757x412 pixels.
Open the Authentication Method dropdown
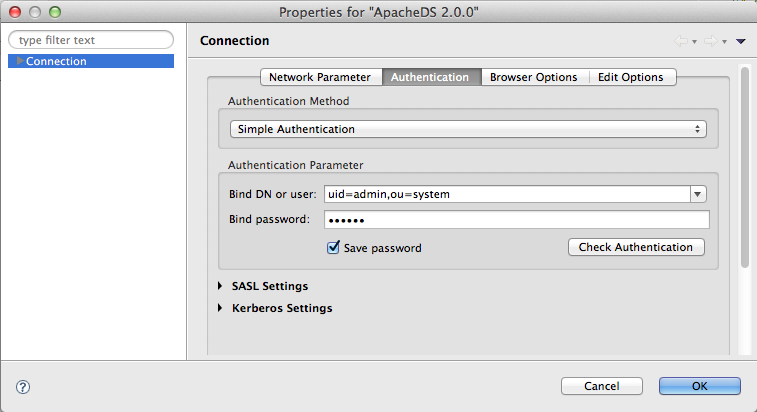point(467,129)
